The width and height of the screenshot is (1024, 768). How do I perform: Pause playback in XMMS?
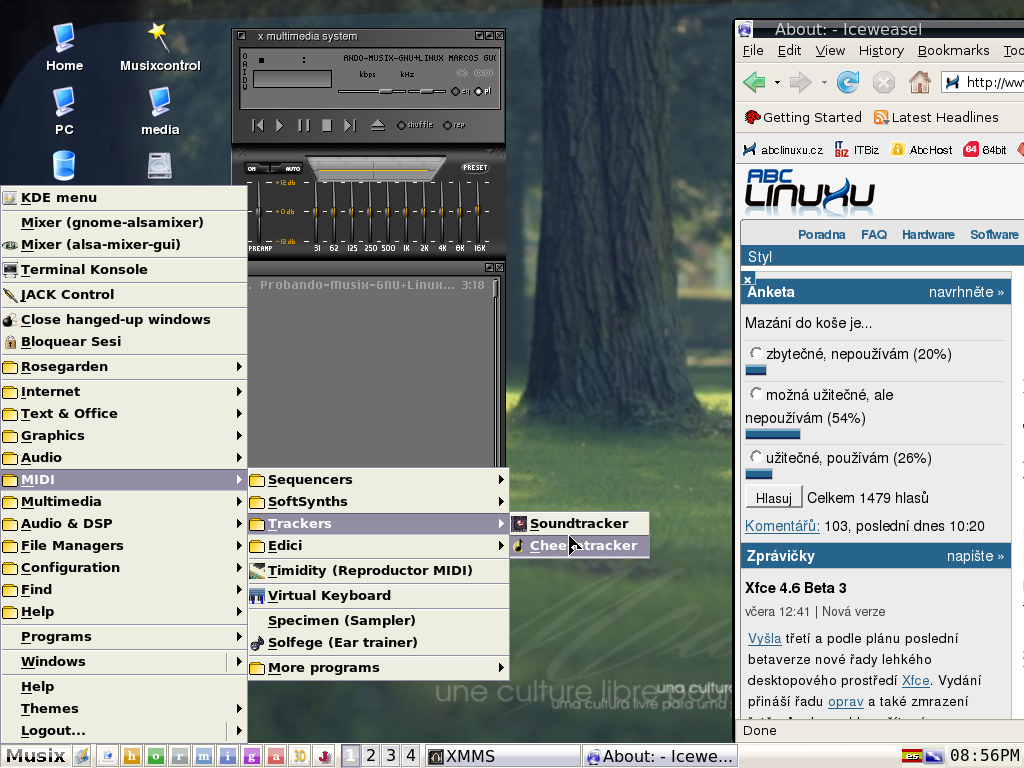pos(304,125)
